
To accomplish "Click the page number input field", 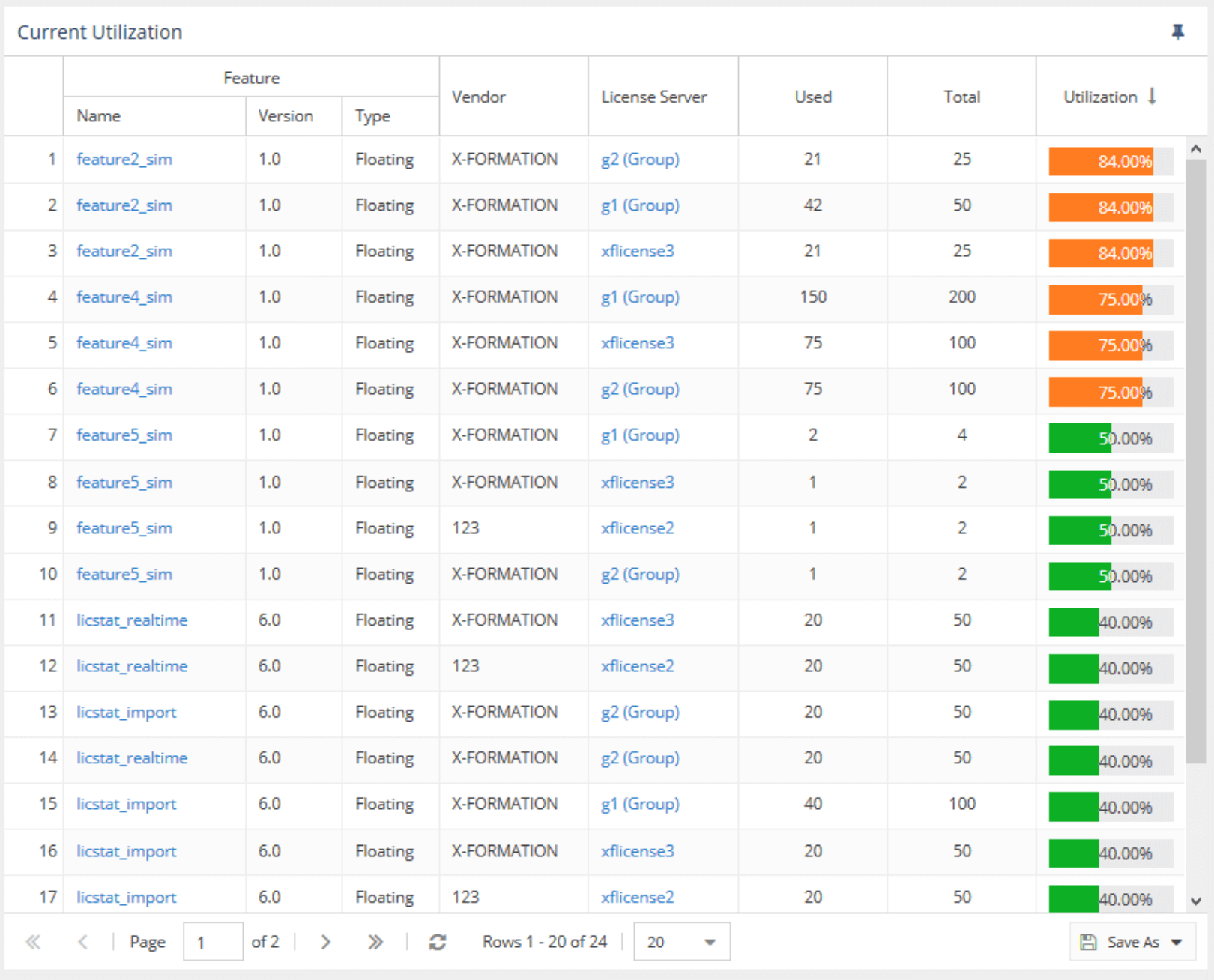I will point(213,942).
